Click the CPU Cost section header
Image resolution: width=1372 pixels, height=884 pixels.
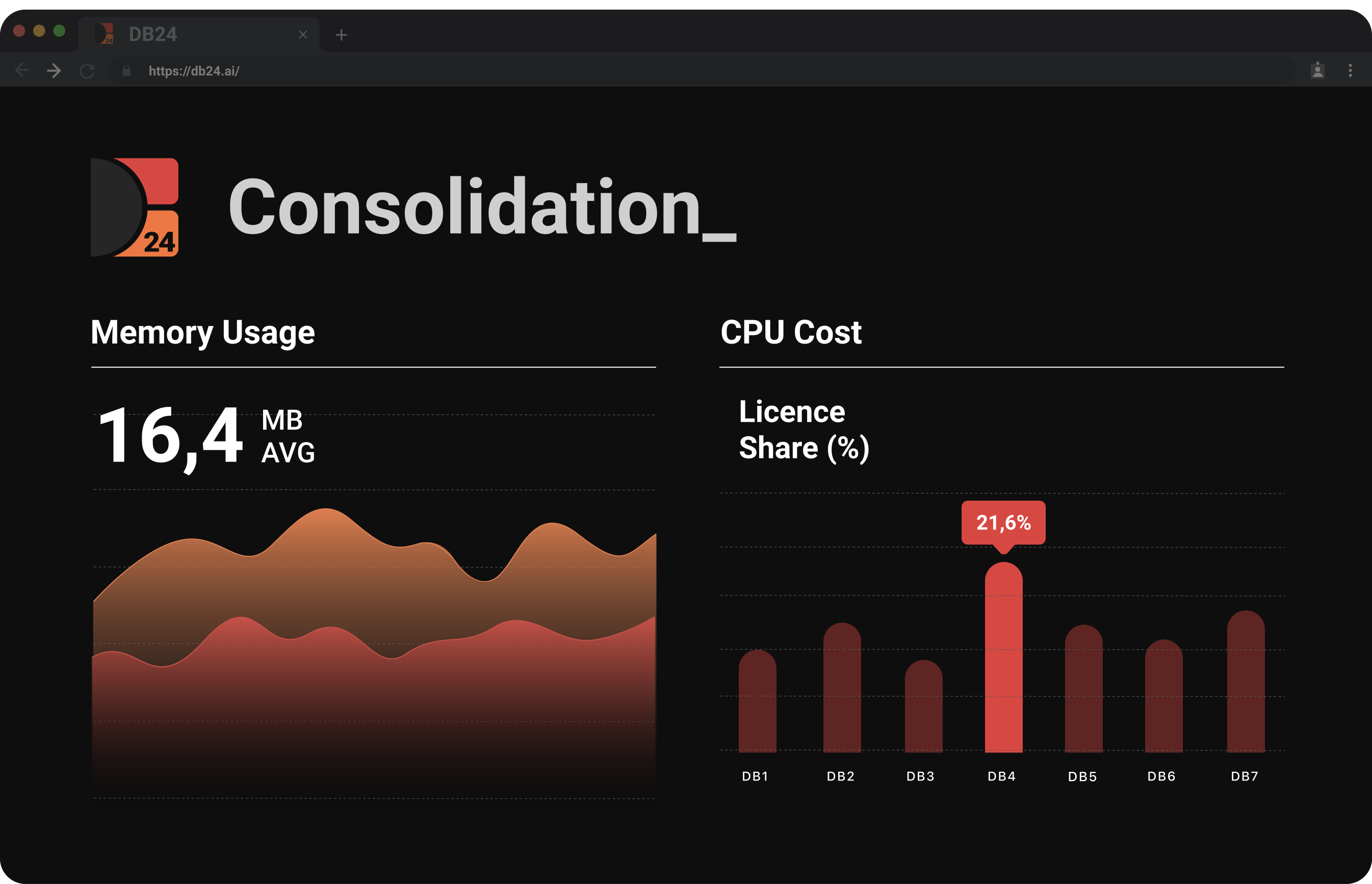(791, 332)
